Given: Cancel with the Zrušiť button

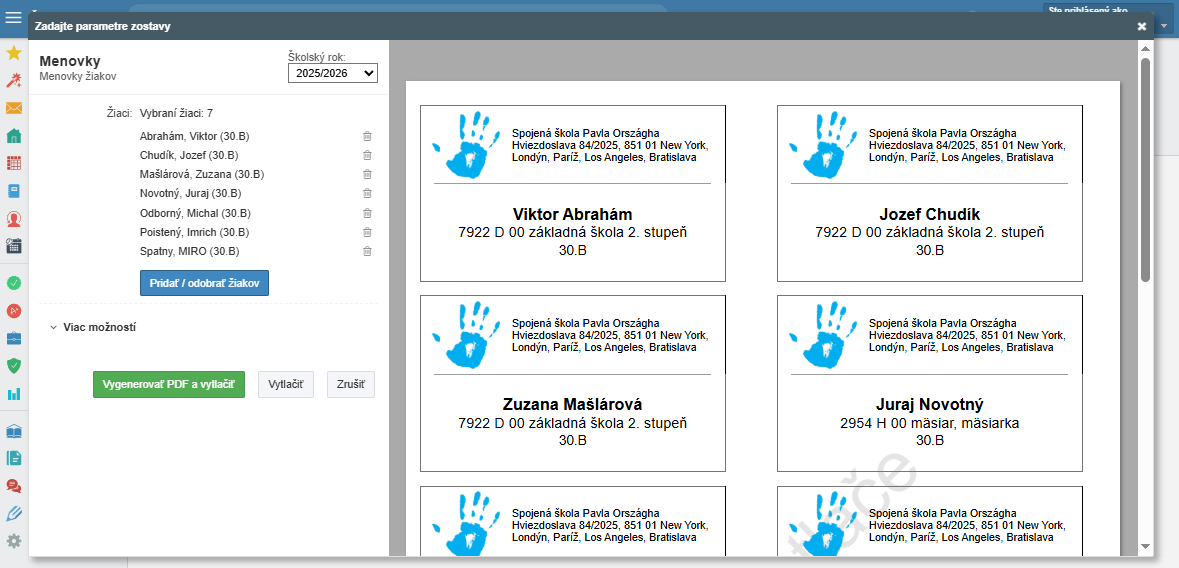Looking at the screenshot, I should coord(350,385).
